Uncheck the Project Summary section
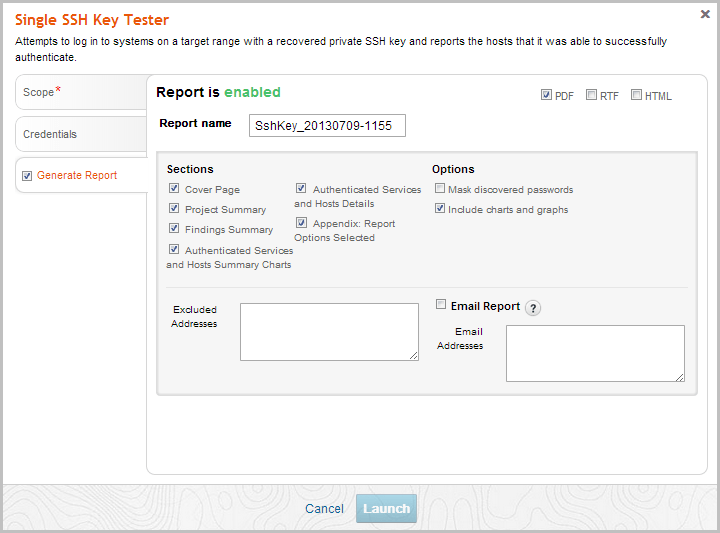Image resolution: width=720 pixels, height=533 pixels. pos(175,209)
